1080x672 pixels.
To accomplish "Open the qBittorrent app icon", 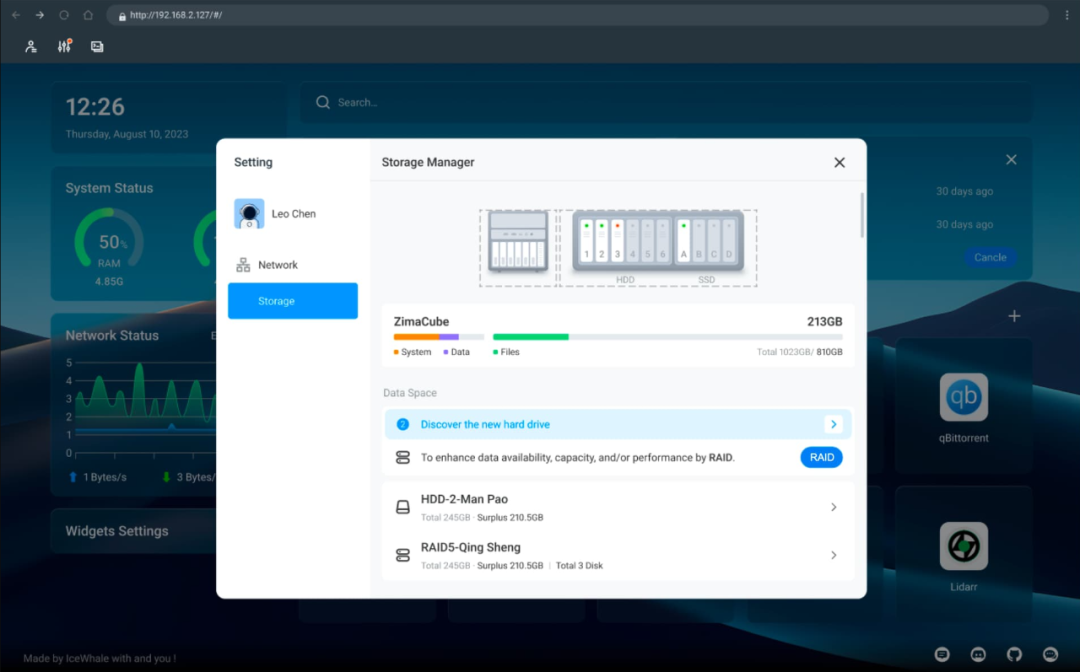I will (x=963, y=397).
